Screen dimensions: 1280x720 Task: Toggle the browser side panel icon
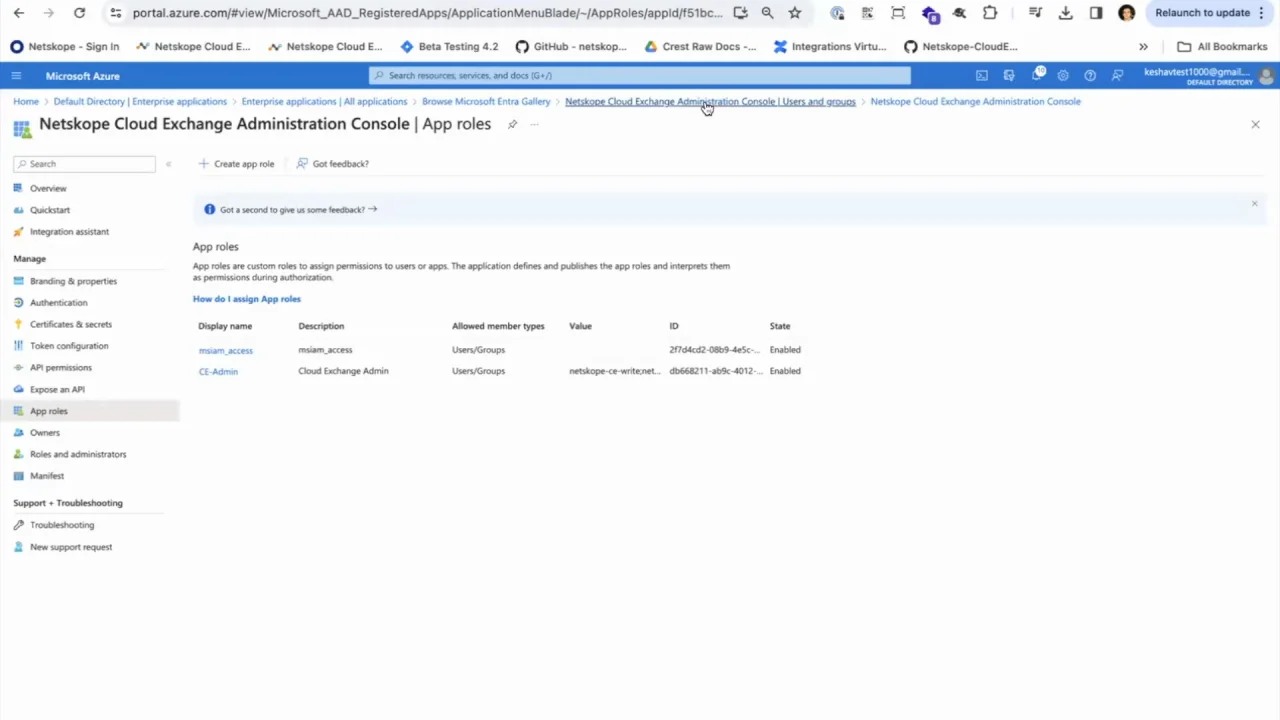coord(1096,13)
